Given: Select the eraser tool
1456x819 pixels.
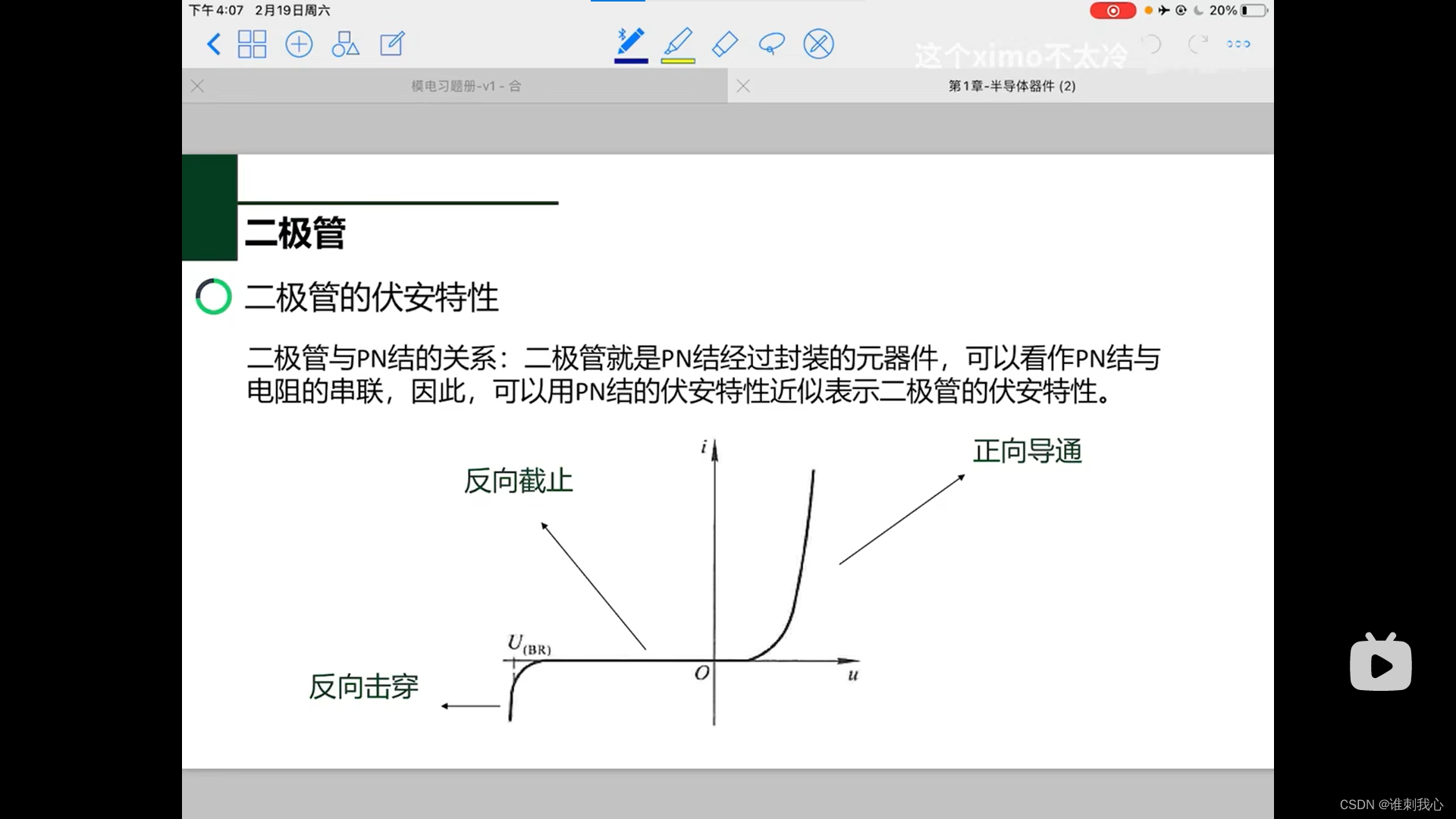Looking at the screenshot, I should click(x=725, y=44).
